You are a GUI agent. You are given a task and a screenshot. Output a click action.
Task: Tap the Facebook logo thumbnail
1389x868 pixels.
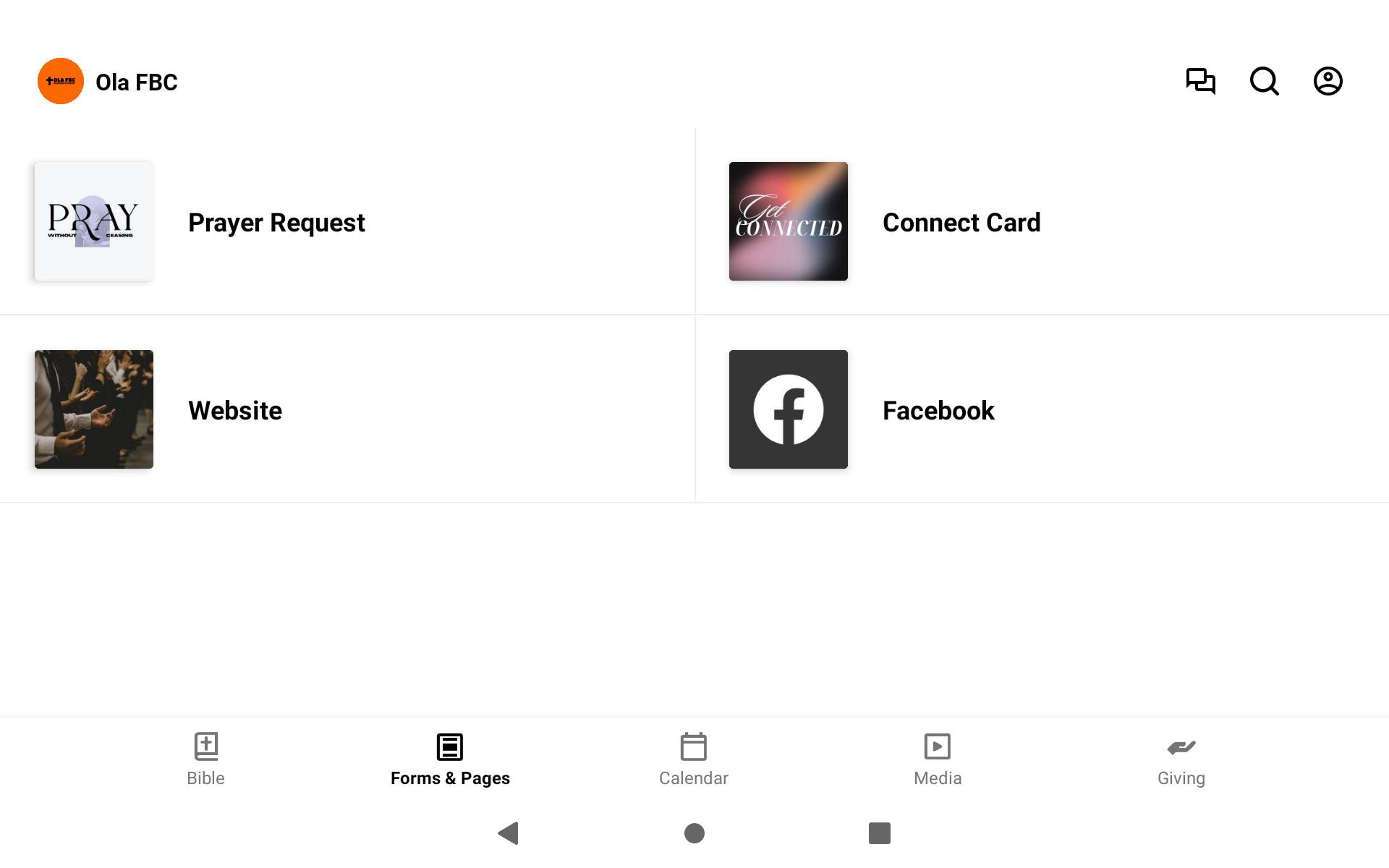point(789,409)
